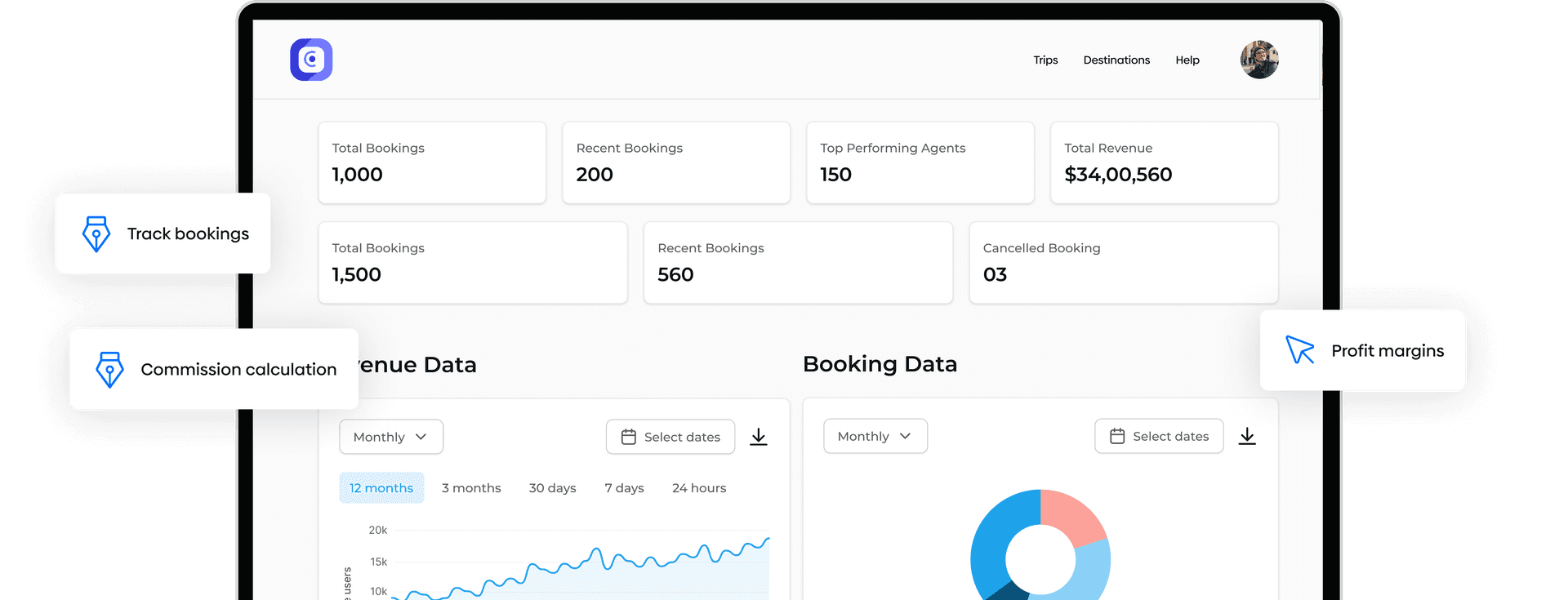Click Total Revenue card $34,00,560
1568x600 pixels.
point(1165,162)
